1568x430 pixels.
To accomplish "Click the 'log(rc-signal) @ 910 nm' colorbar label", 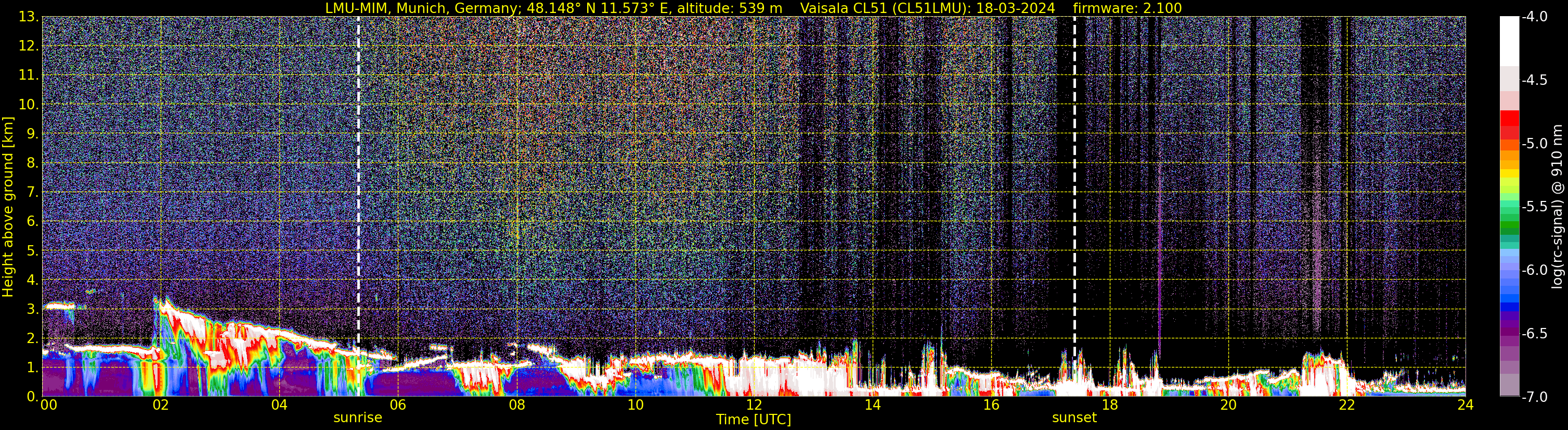I will coord(1558,207).
